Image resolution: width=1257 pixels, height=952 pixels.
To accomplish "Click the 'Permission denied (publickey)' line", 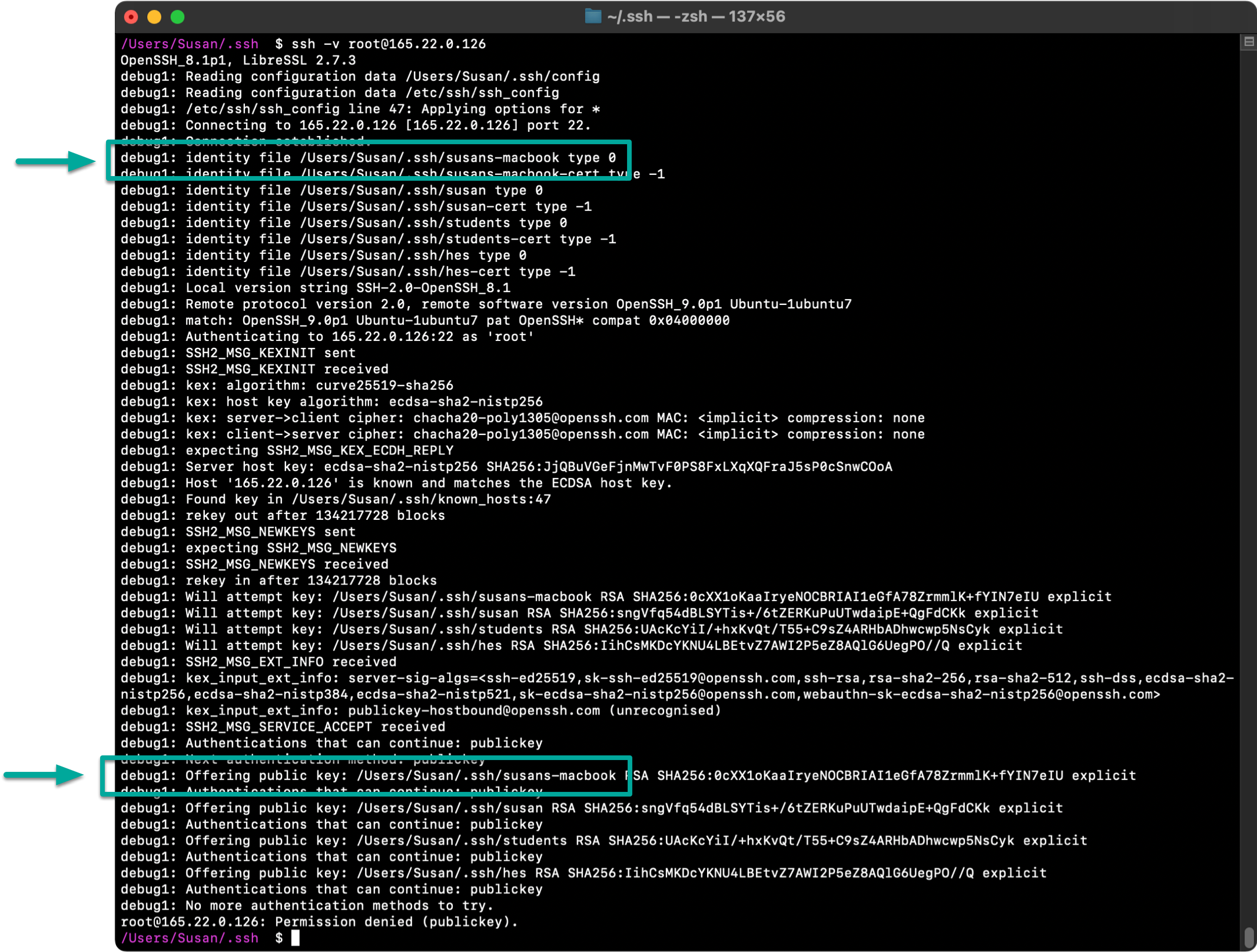I will pos(319,921).
